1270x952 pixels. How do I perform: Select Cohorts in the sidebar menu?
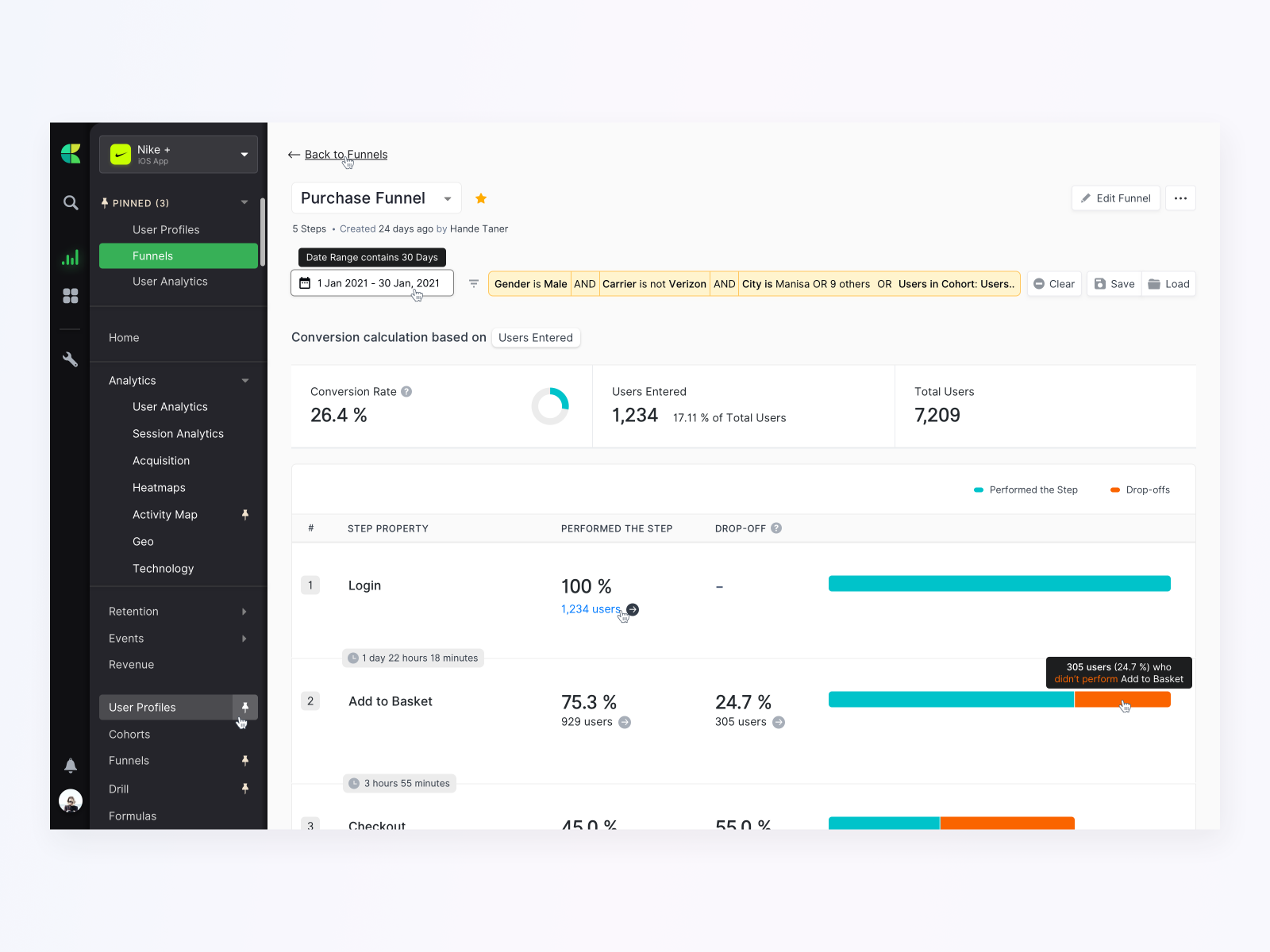click(129, 734)
